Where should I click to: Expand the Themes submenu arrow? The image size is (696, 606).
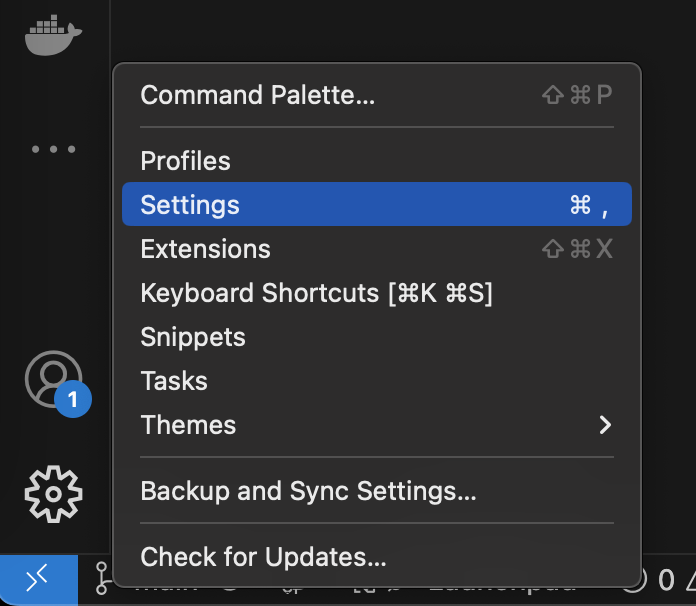click(x=604, y=425)
